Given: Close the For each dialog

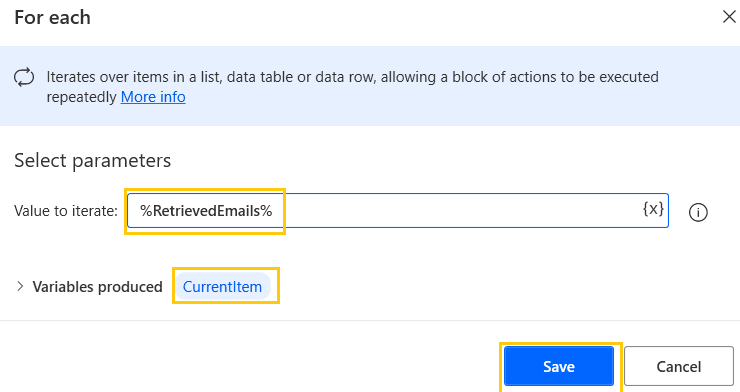Looking at the screenshot, I should (x=729, y=17).
